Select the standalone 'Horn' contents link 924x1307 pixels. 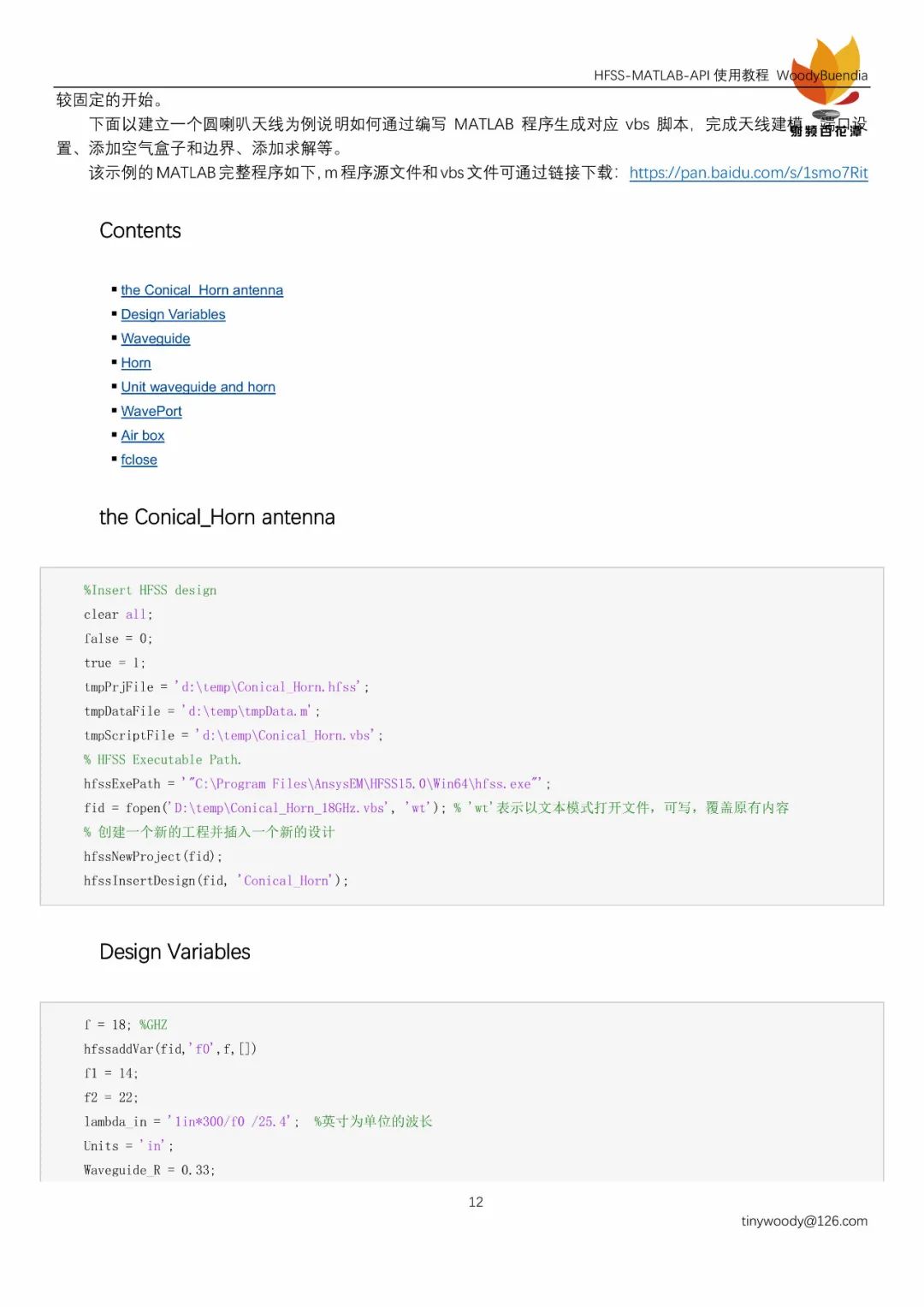pos(136,363)
